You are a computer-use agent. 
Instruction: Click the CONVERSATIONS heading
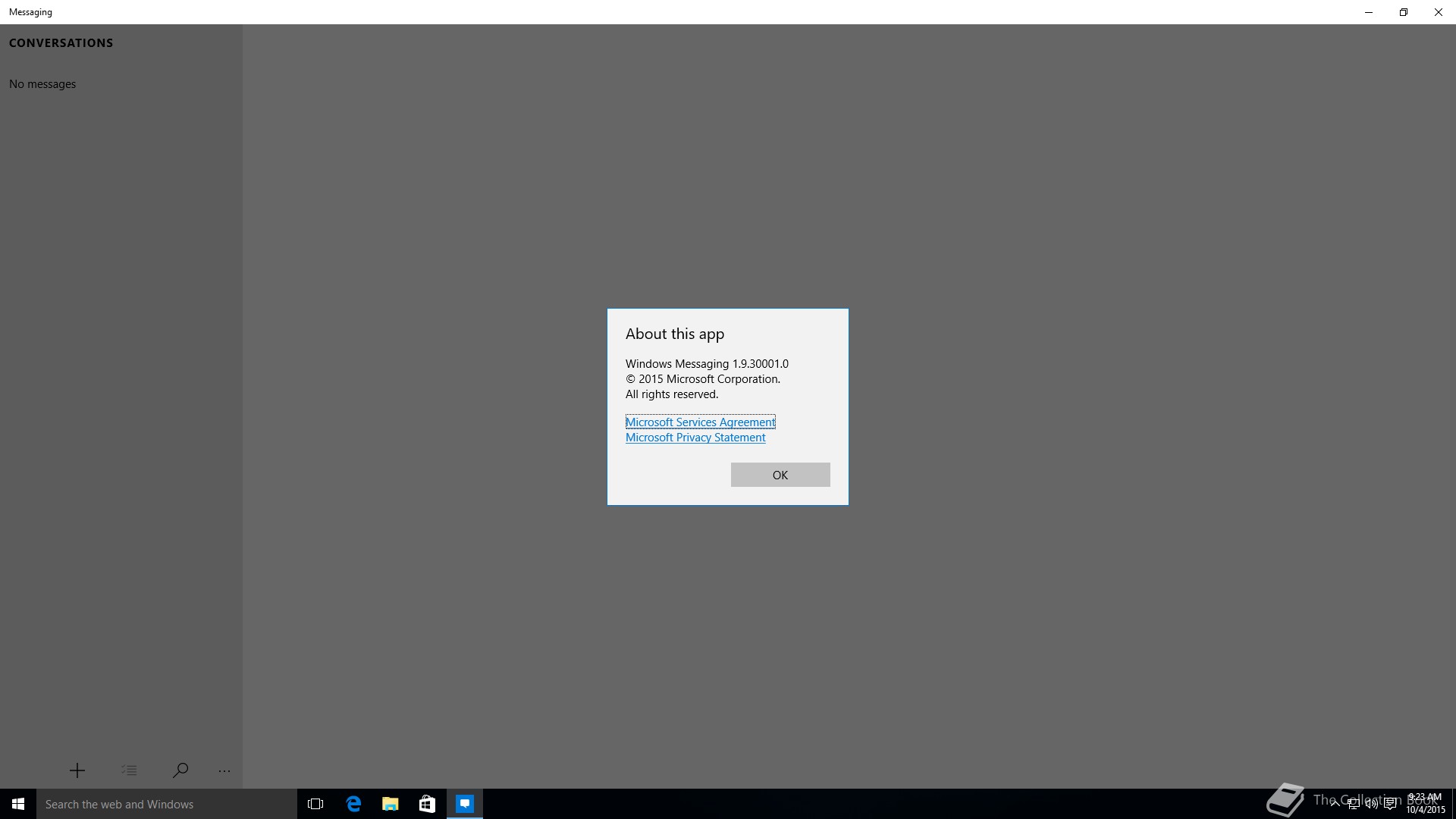pyautogui.click(x=61, y=43)
